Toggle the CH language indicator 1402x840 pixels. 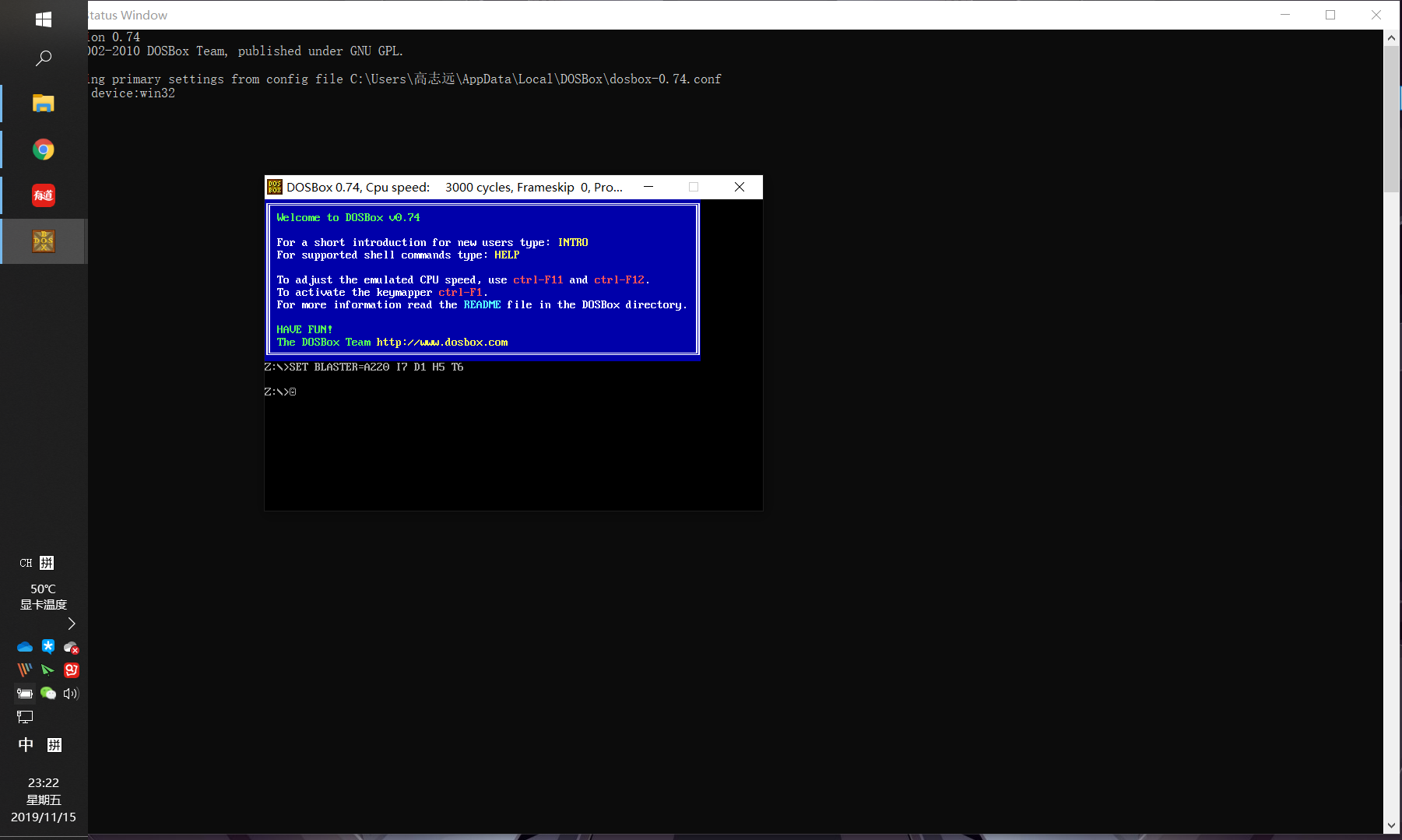pyautogui.click(x=26, y=563)
